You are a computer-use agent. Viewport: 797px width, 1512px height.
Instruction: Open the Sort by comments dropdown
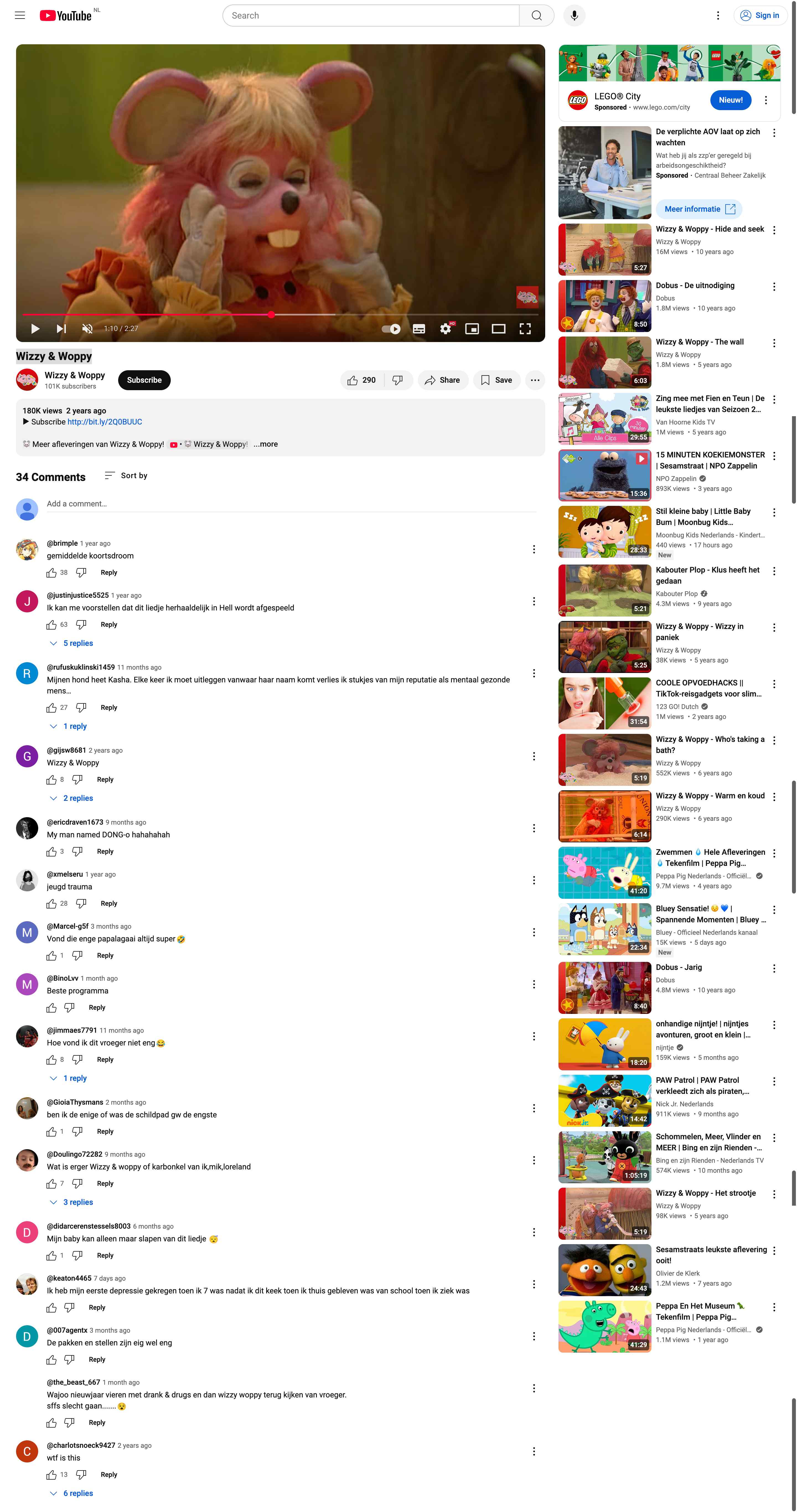pos(126,475)
